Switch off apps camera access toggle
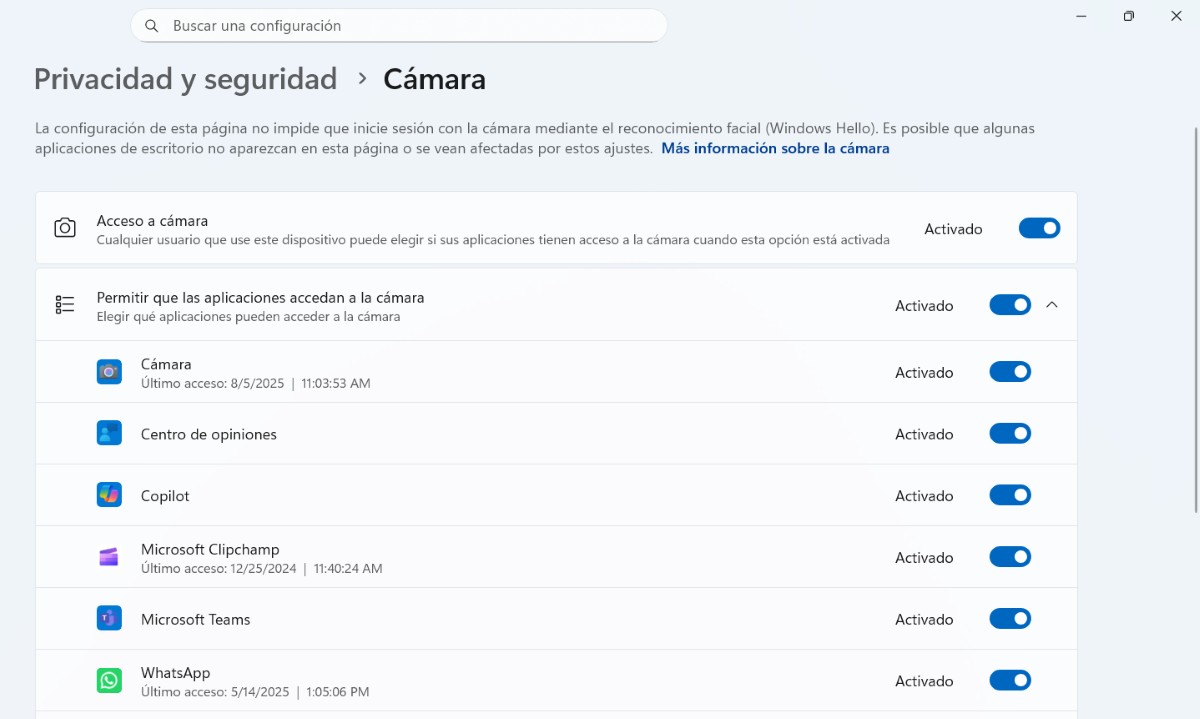The width and height of the screenshot is (1200, 719). click(x=1010, y=305)
